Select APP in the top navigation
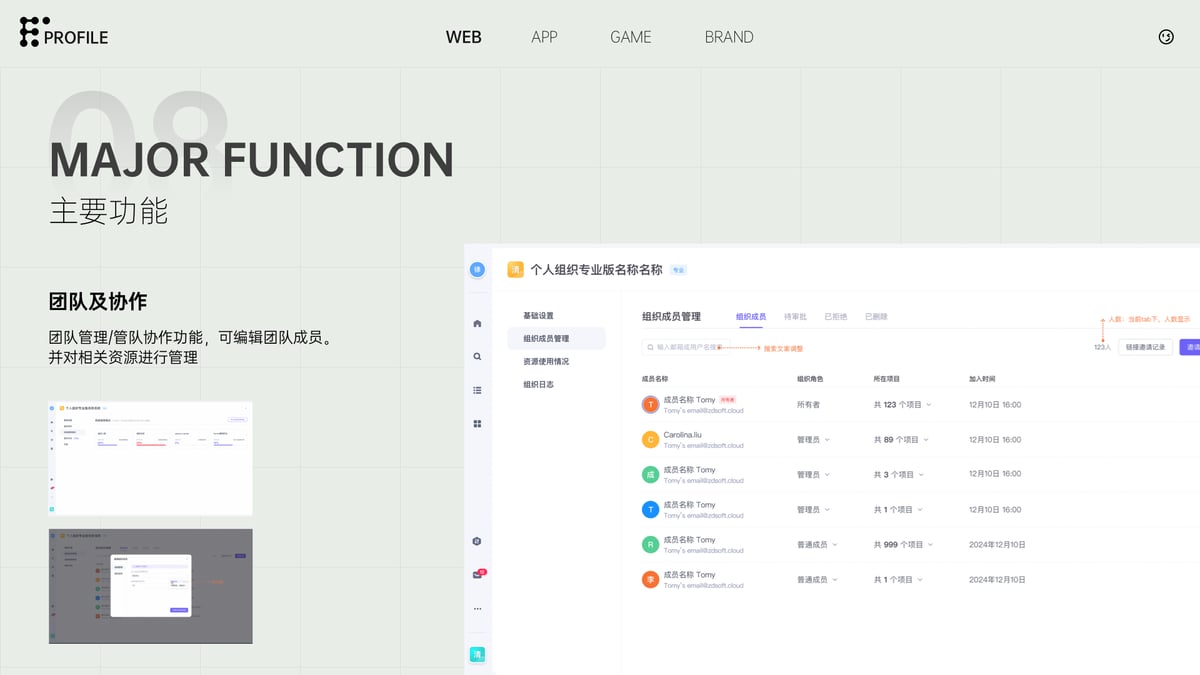 (544, 37)
